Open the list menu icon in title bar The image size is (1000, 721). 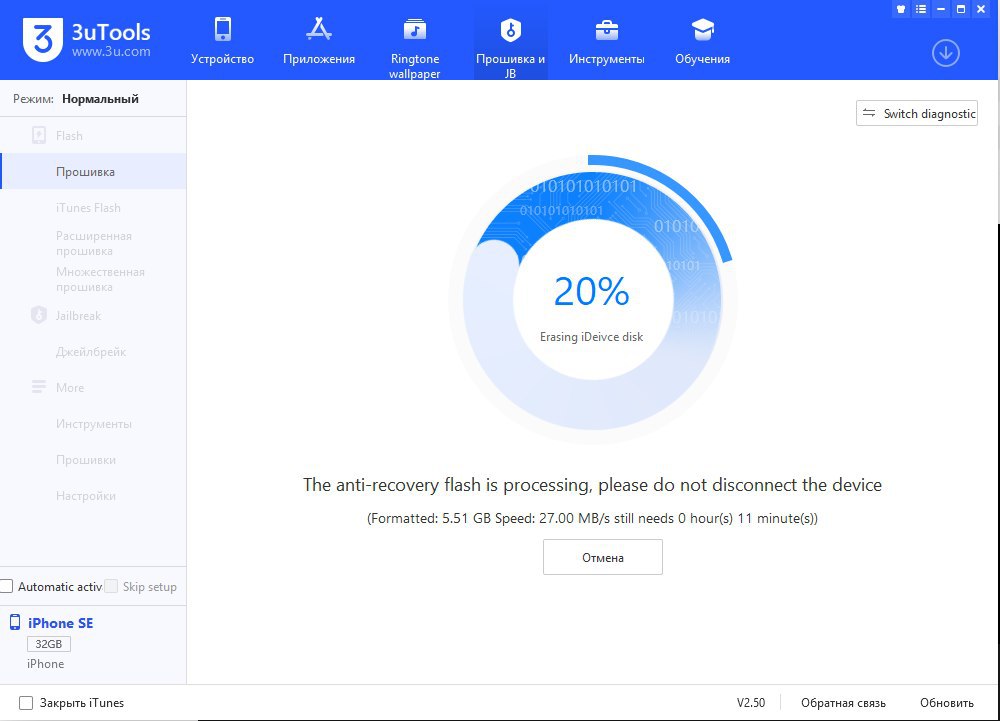click(921, 9)
